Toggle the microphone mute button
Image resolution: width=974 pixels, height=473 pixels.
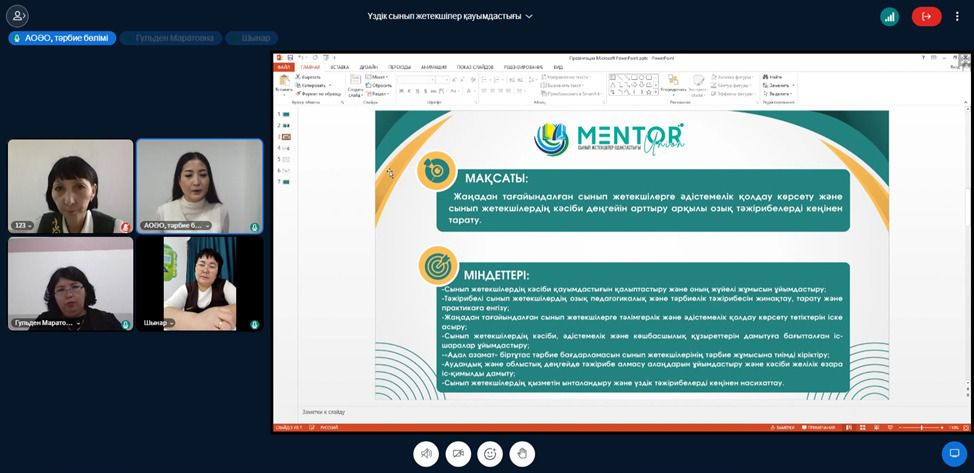(x=426, y=453)
